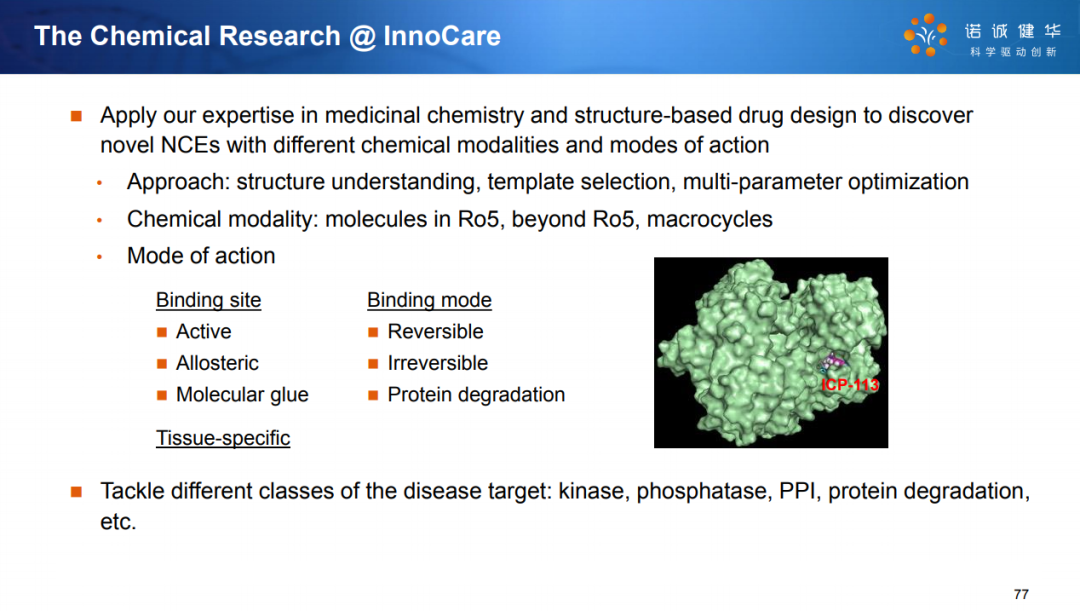
Task: Click the orange bullet beside Molecular glue
Action: [x=162, y=395]
